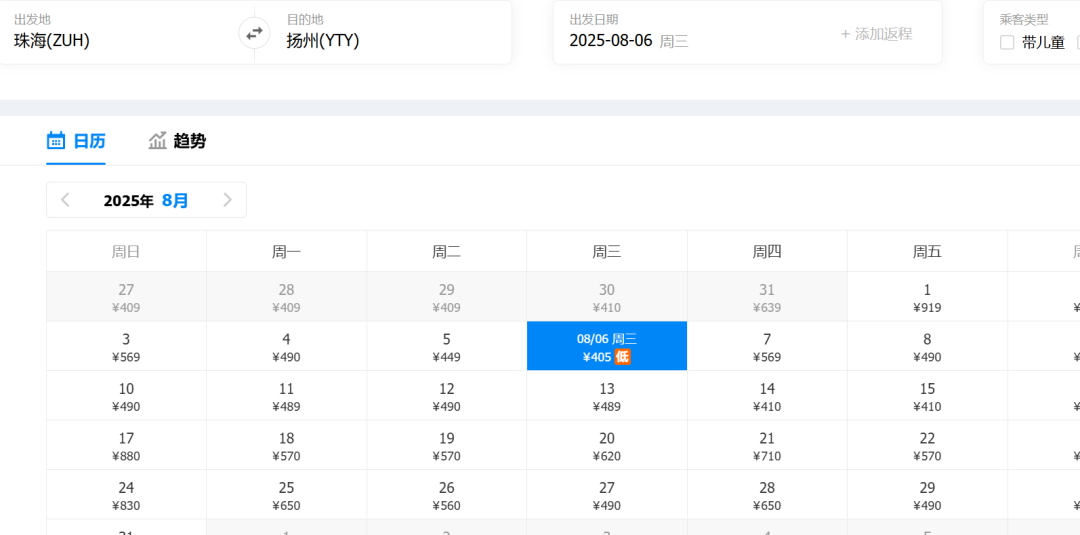The image size is (1080, 535).
Task: Select August 3 priced ¥569
Action: (x=126, y=346)
